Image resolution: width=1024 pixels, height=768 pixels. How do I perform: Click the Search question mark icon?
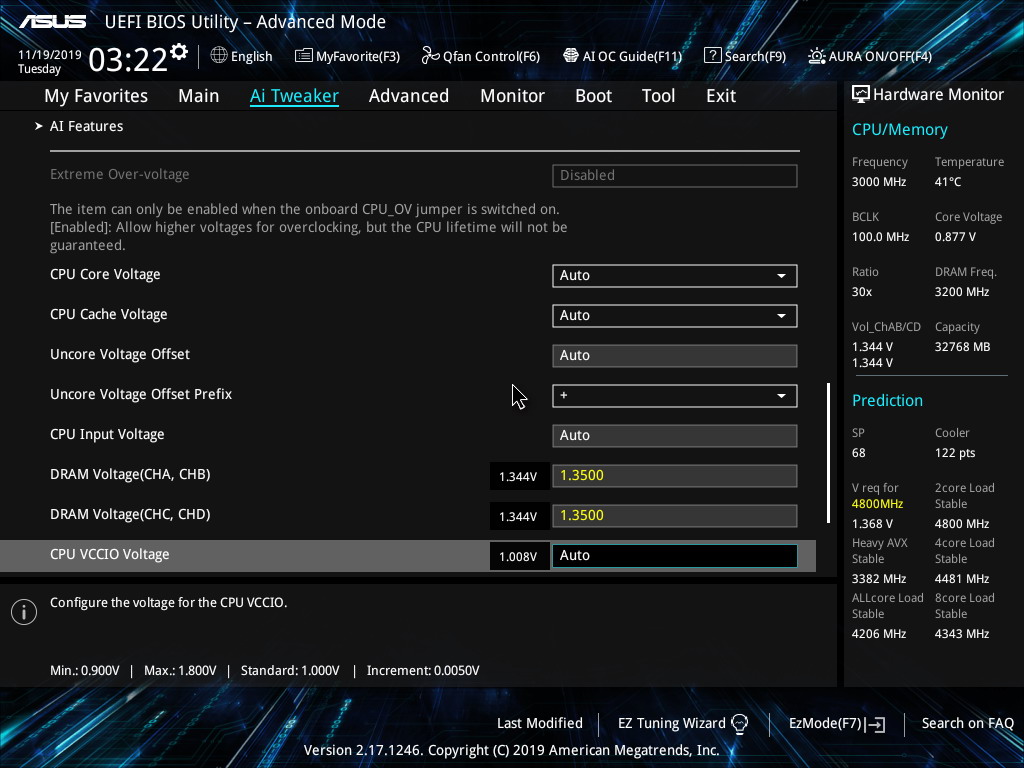click(x=712, y=56)
